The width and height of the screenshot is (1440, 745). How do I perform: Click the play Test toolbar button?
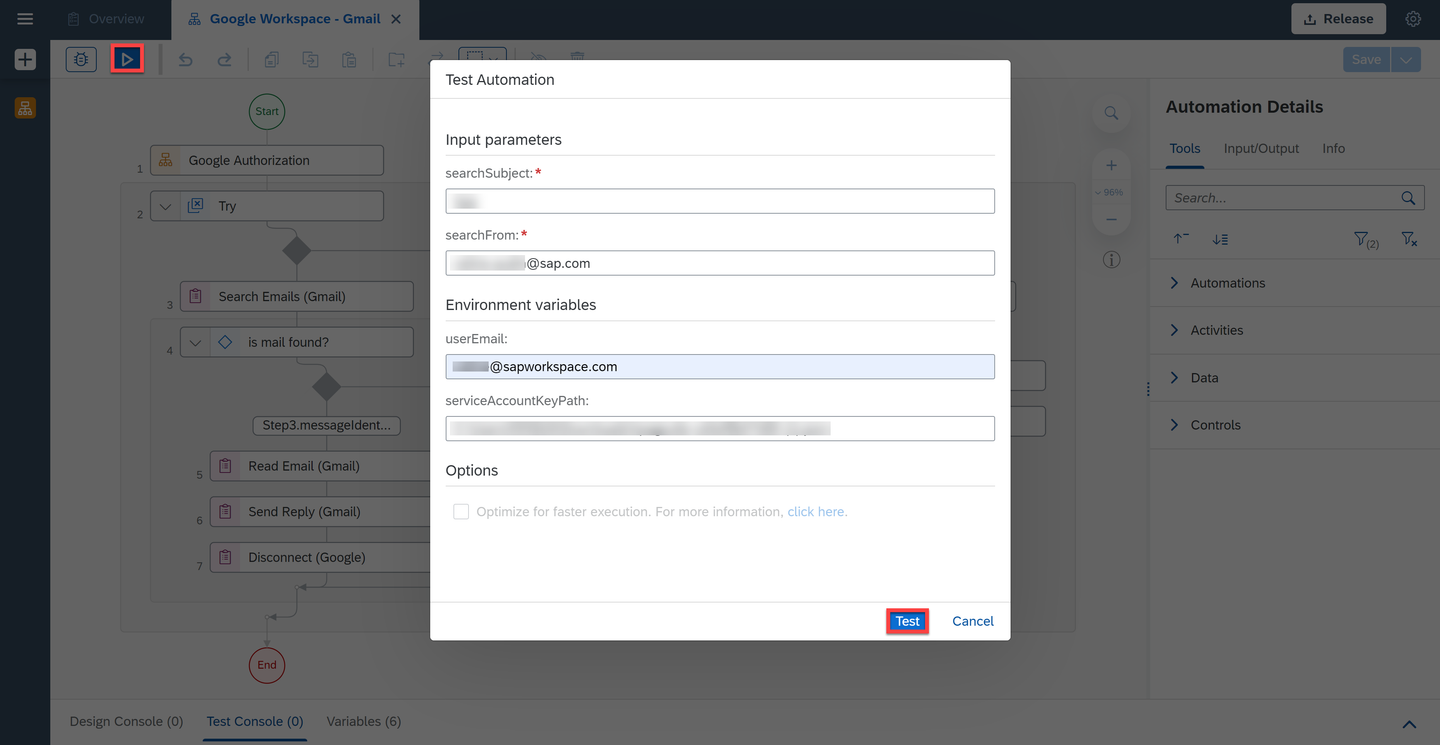(127, 60)
